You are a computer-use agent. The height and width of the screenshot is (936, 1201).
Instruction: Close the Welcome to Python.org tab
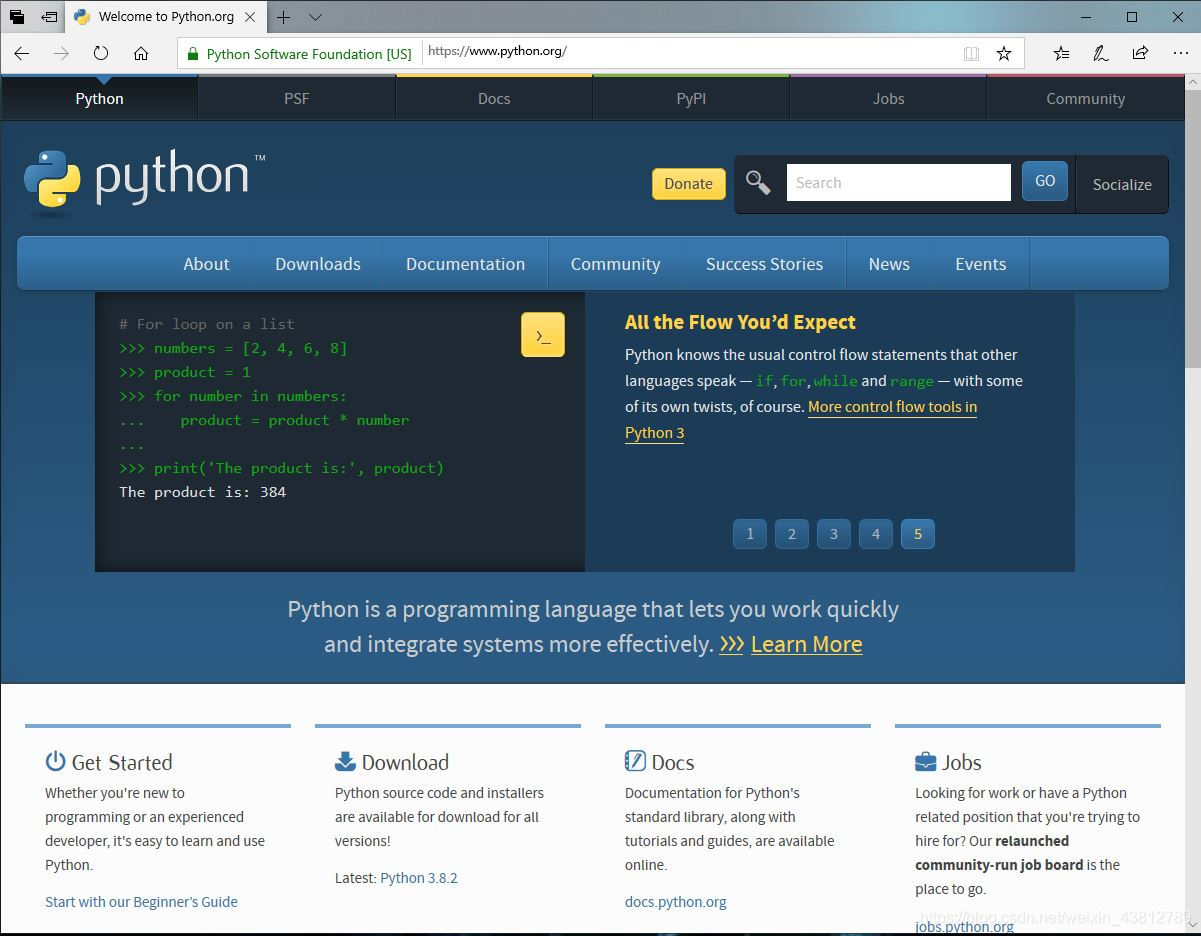[250, 17]
